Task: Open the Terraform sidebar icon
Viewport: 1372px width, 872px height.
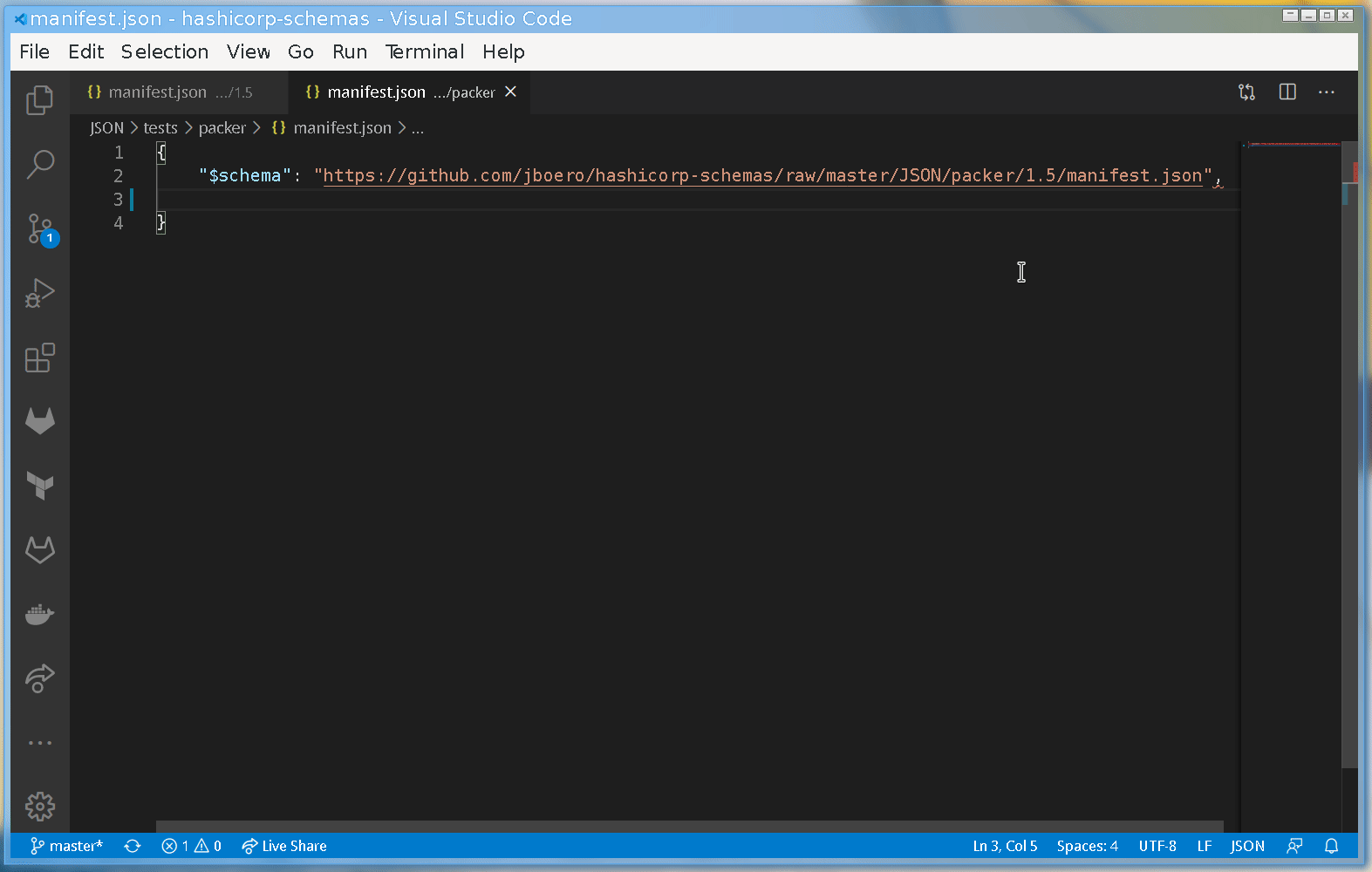Action: click(40, 486)
